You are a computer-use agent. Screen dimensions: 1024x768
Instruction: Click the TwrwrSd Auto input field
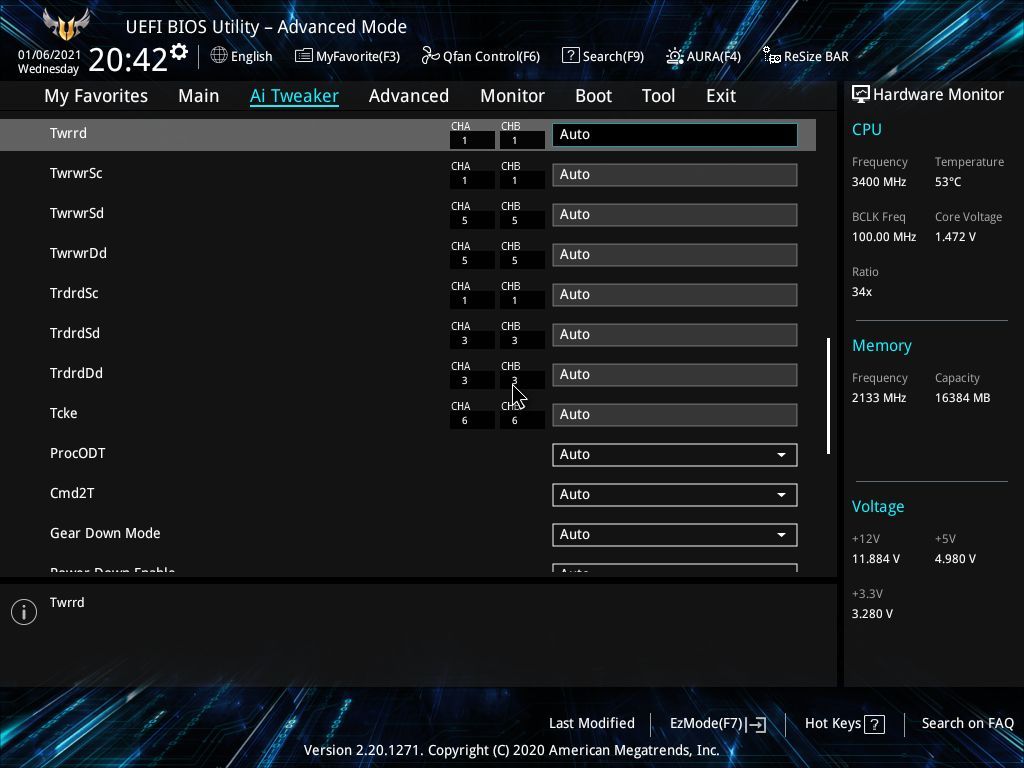675,215
